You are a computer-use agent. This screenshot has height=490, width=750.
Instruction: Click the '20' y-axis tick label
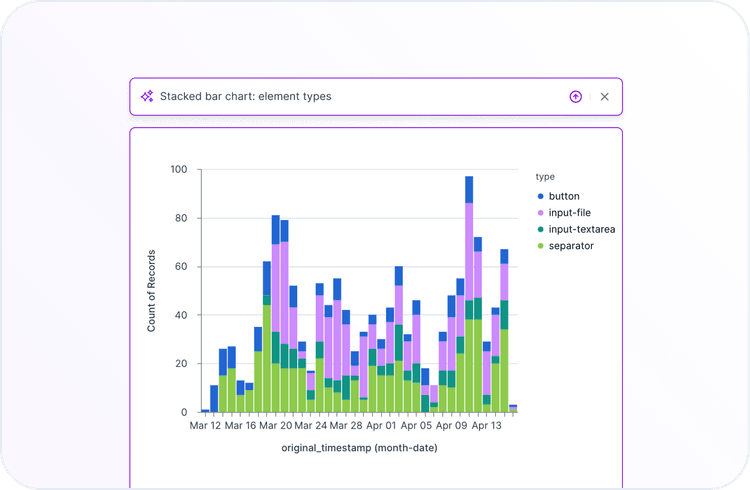181,364
